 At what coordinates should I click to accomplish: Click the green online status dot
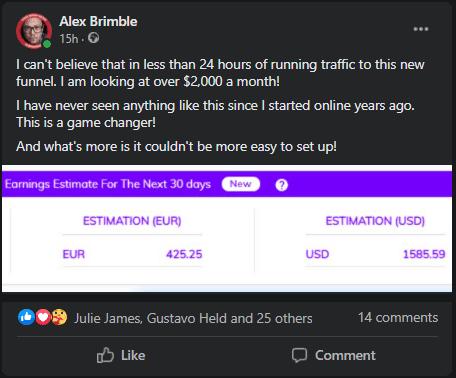47,44
